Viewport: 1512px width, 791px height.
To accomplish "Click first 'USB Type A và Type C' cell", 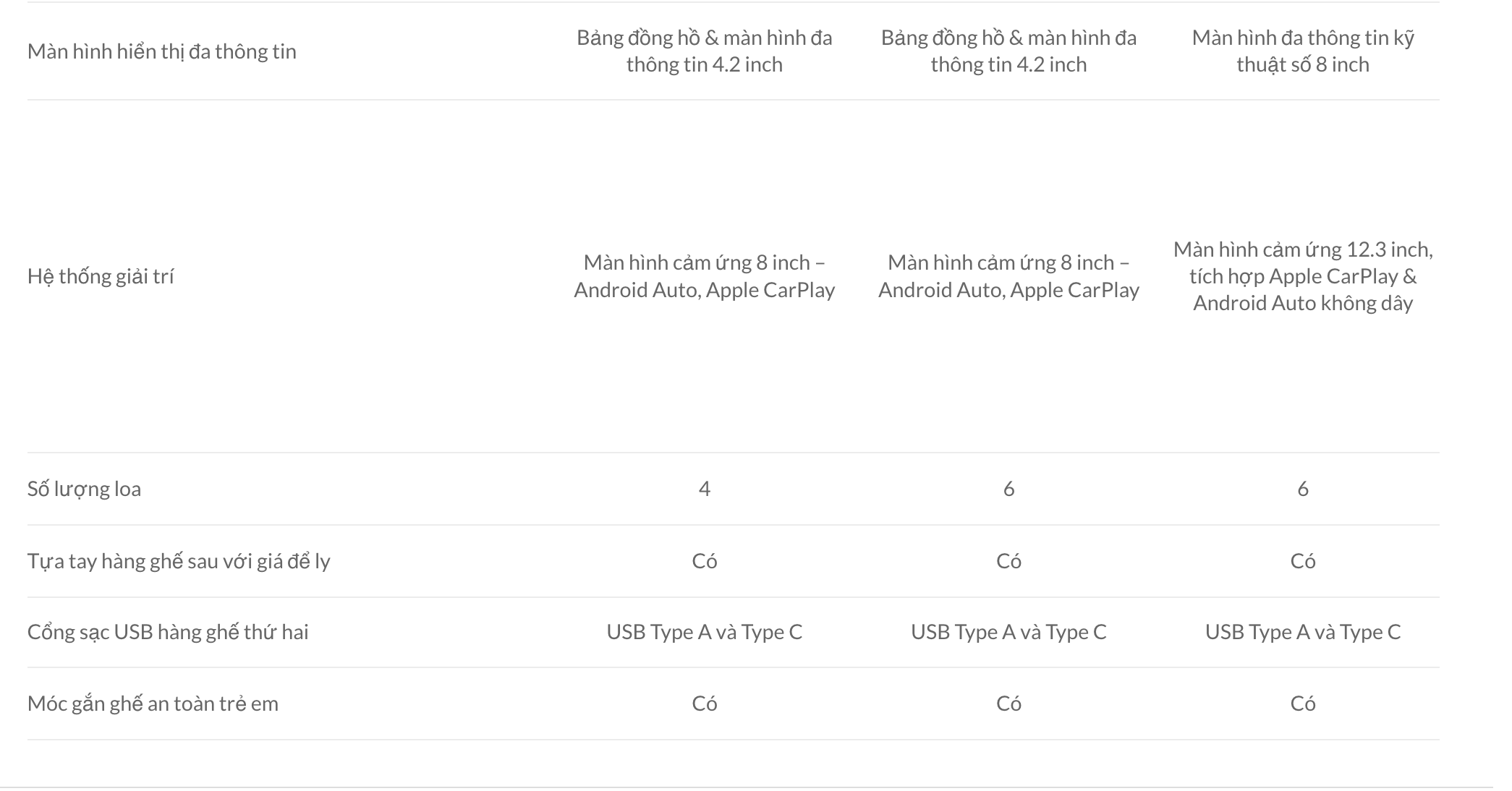I will pyautogui.click(x=704, y=632).
